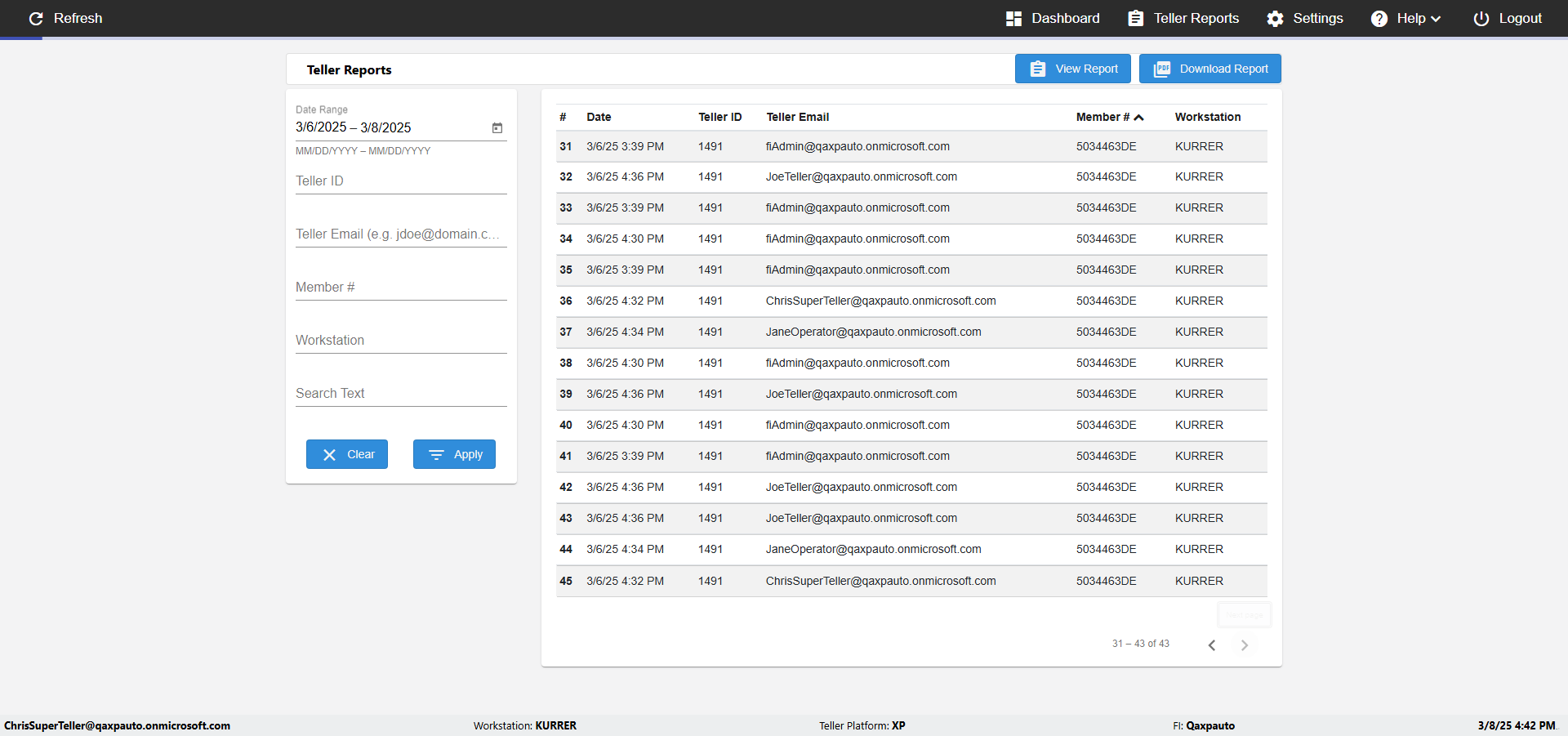Sort by the Member # column header
The height and width of the screenshot is (736, 1568).
coord(1109,117)
